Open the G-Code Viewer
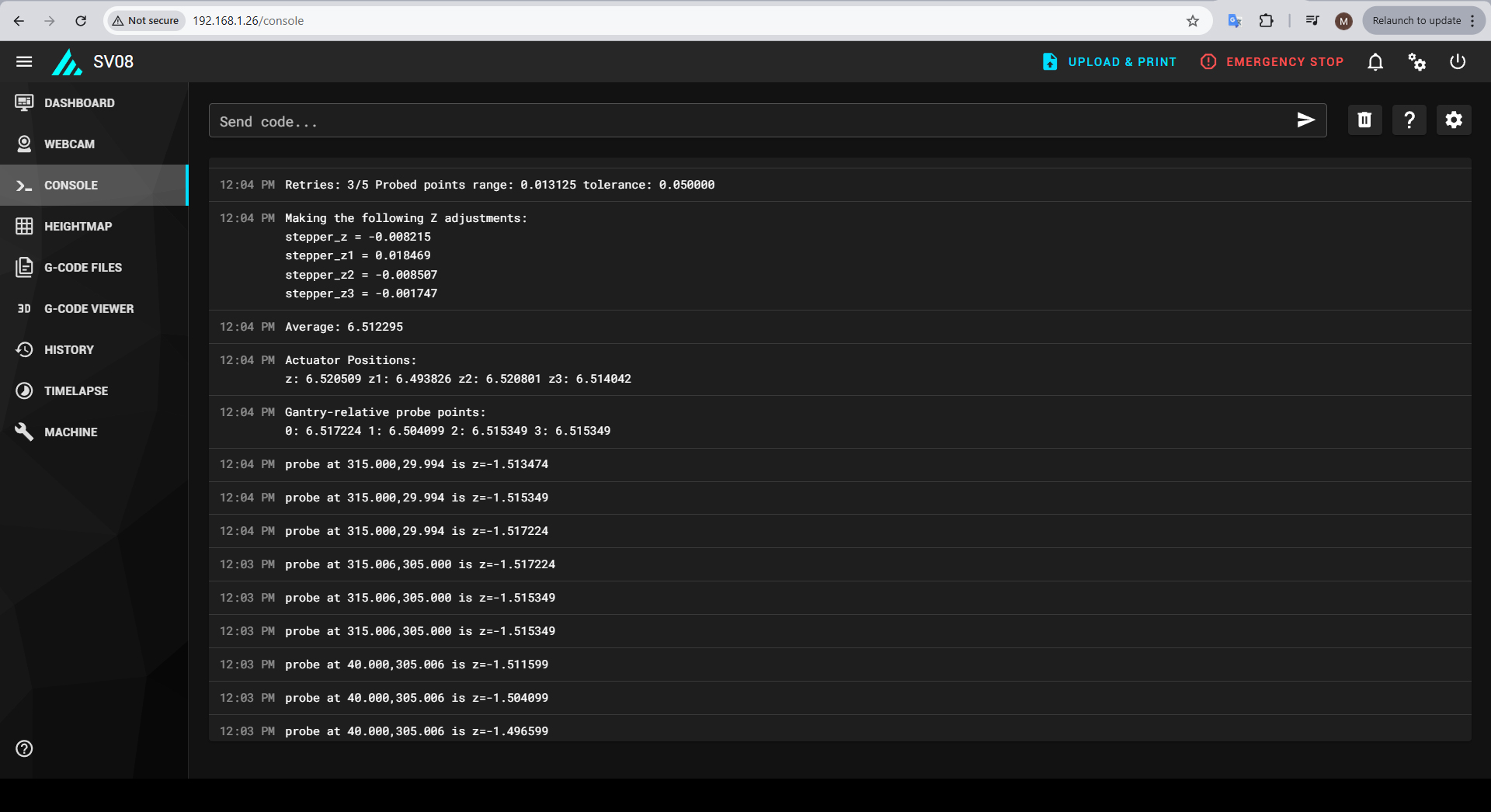This screenshot has width=1491, height=812. point(89,309)
